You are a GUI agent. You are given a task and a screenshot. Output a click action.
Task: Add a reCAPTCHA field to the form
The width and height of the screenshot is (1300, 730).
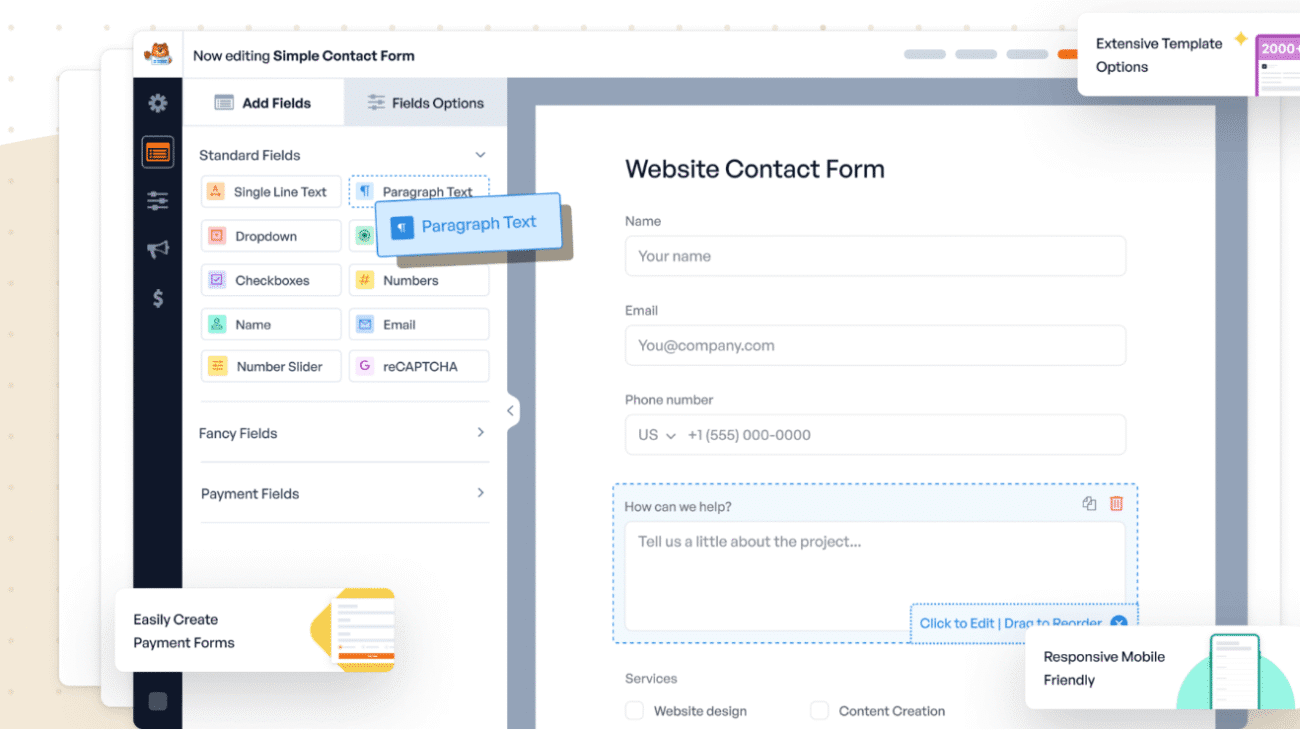click(419, 366)
